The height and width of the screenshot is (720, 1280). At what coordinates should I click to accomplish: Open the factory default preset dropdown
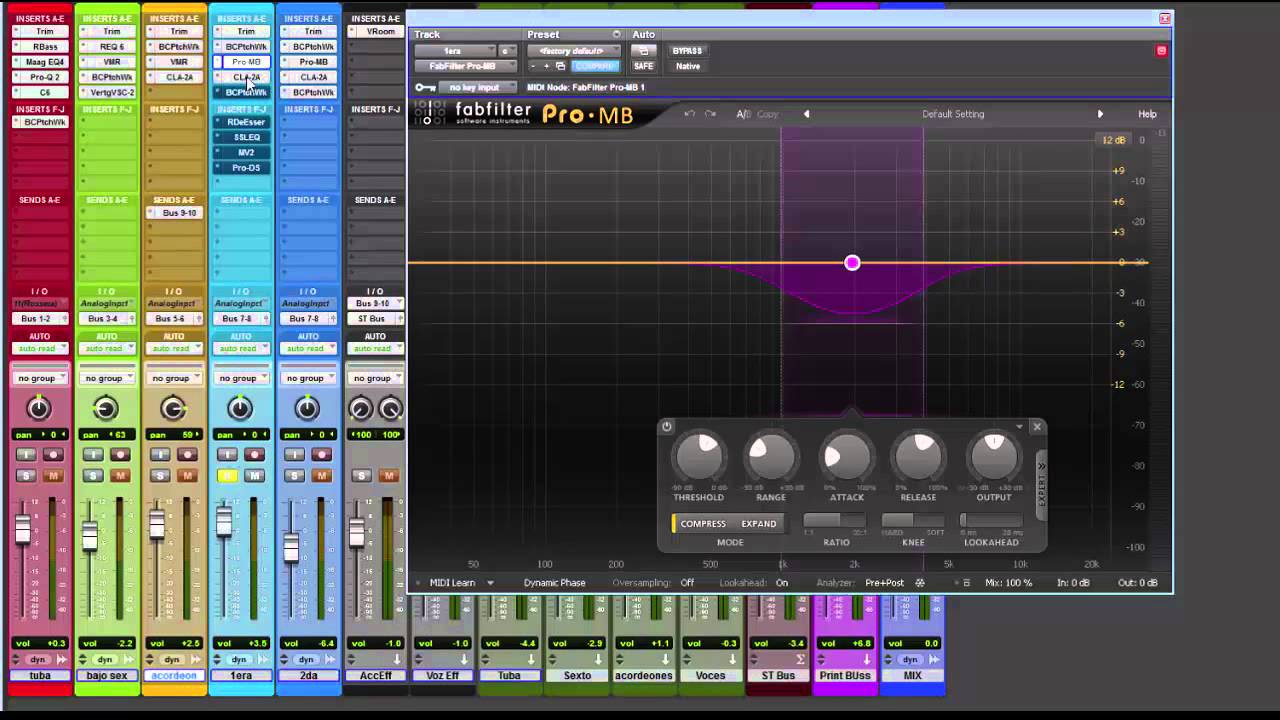click(574, 51)
